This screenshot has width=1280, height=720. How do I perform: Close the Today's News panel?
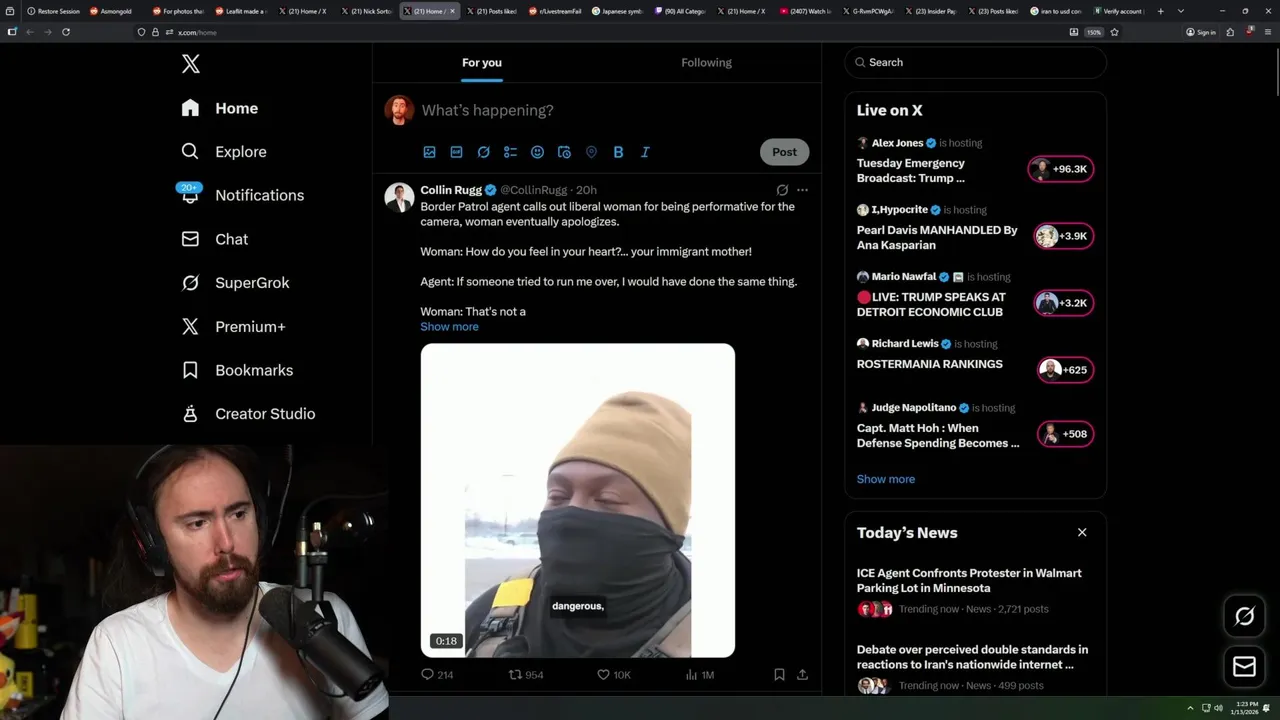[x=1082, y=532]
